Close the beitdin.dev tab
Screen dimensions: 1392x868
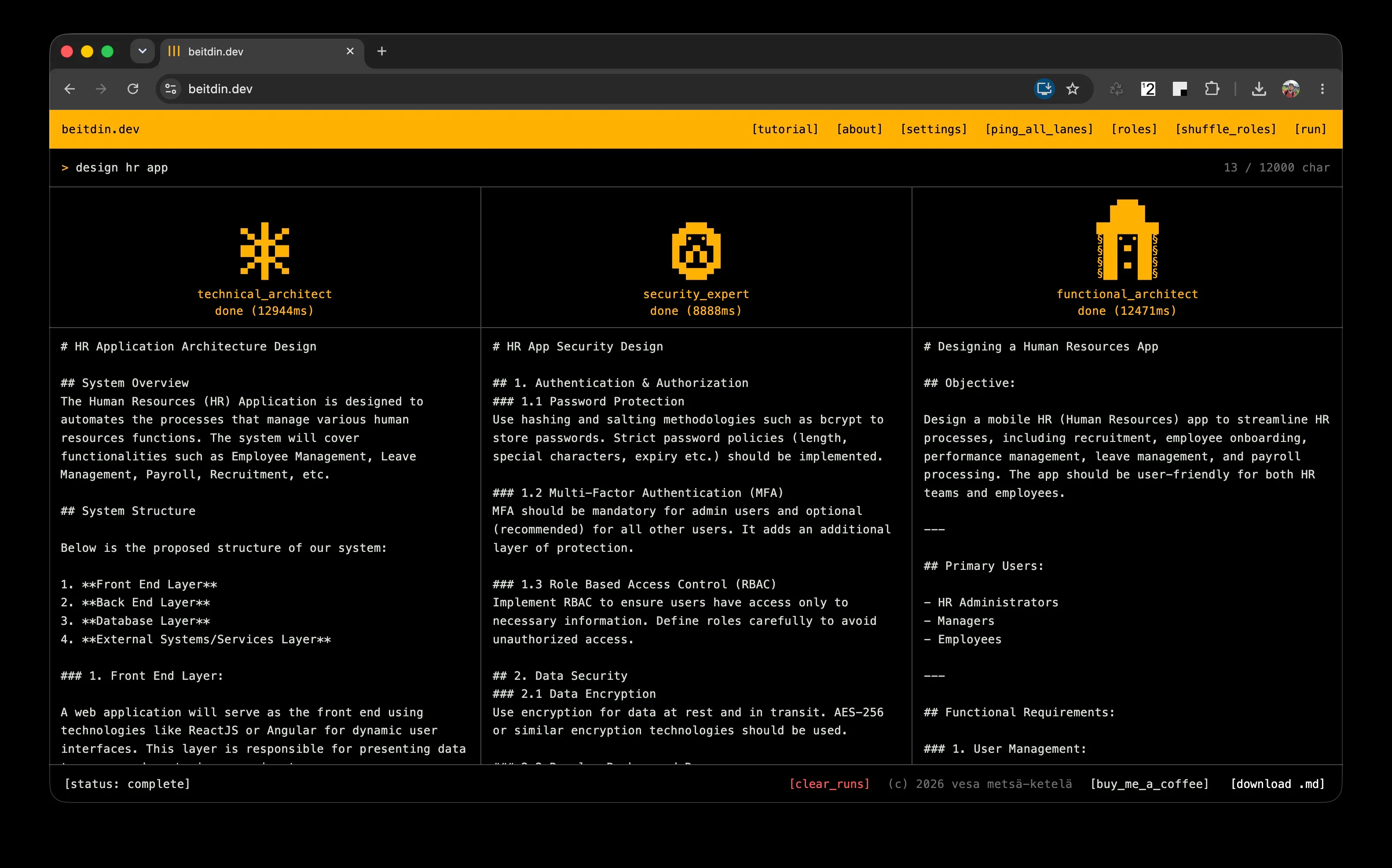point(350,51)
